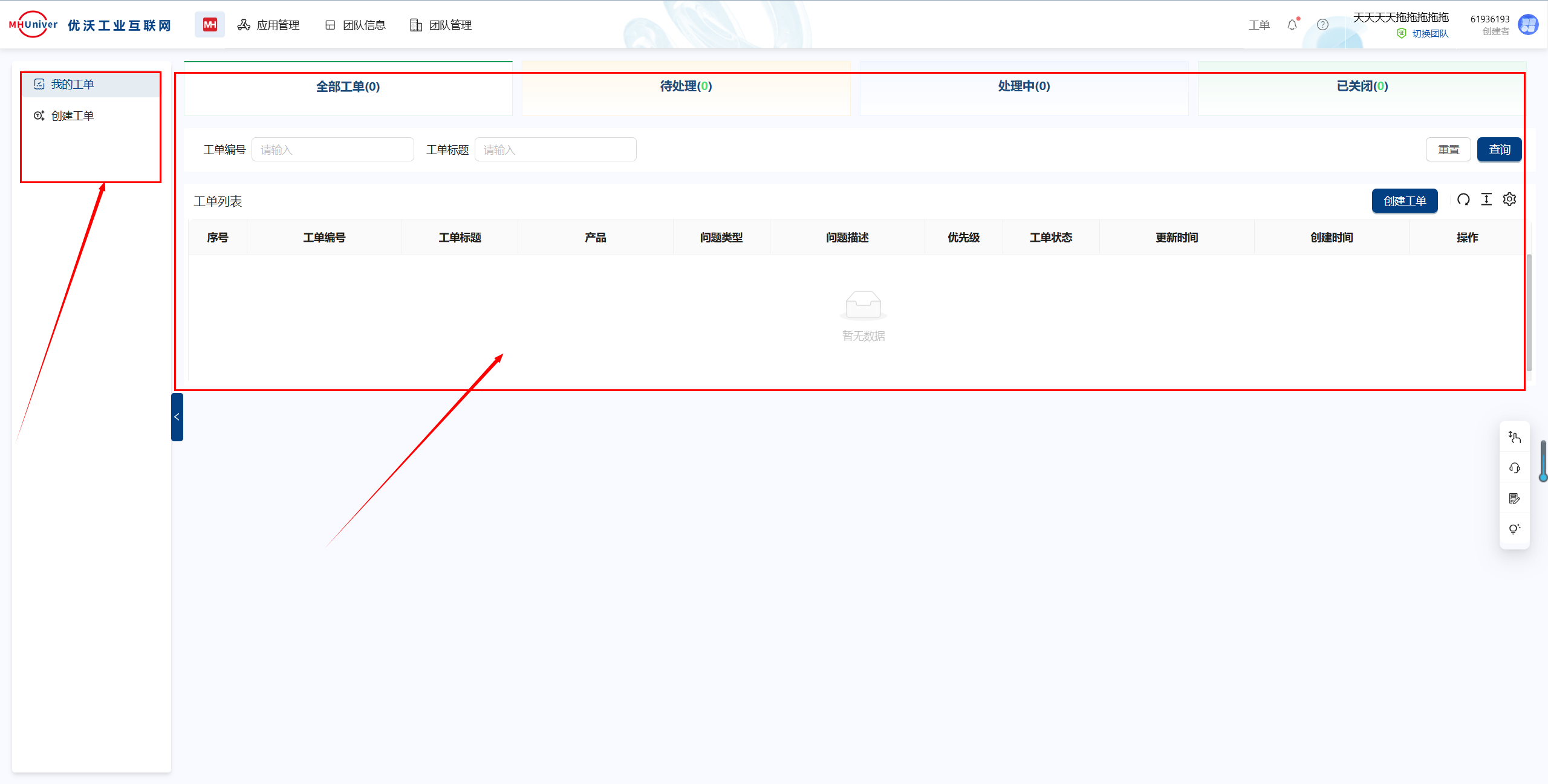1548x784 pixels.
Task: Click the user avatar at top right
Action: [x=1528, y=25]
